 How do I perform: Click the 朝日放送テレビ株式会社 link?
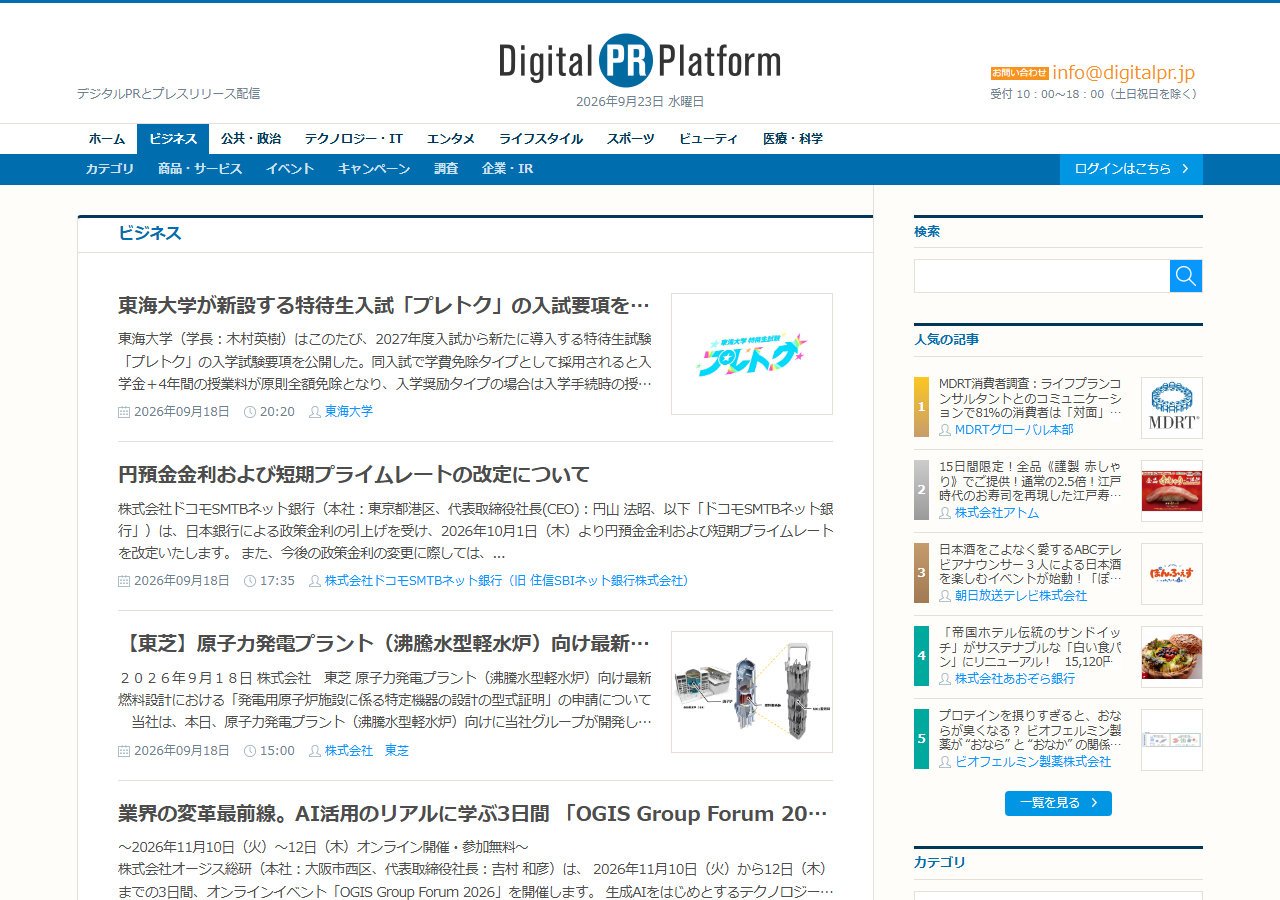coord(1021,595)
